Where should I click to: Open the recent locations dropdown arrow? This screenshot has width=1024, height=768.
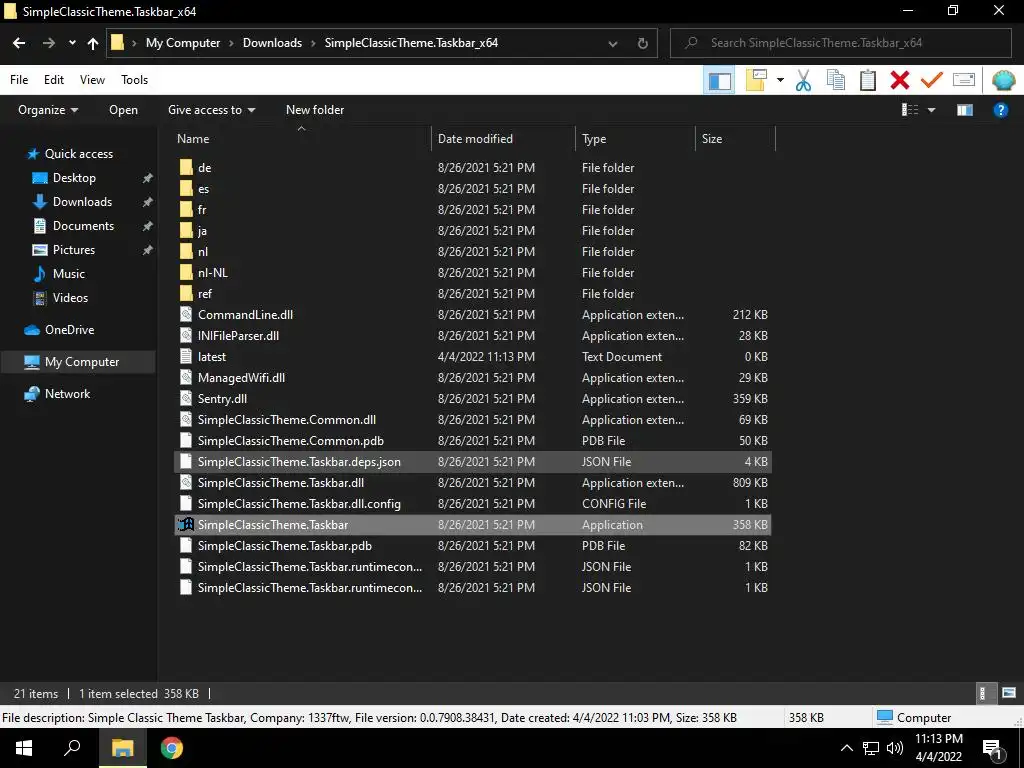(x=72, y=43)
